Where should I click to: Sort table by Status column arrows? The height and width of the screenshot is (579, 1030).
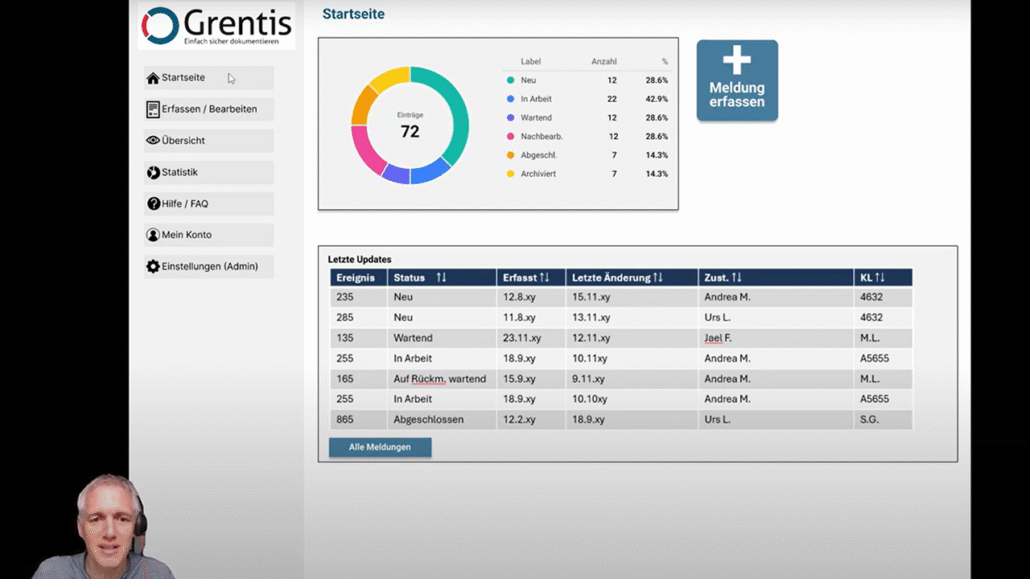pos(441,278)
